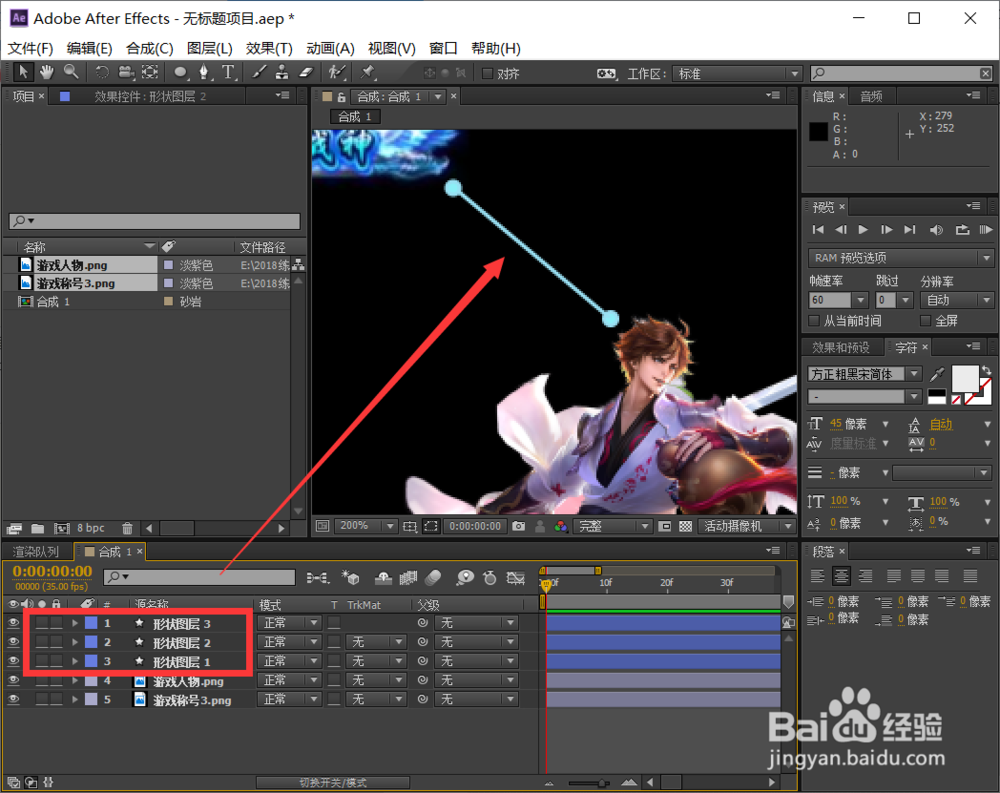Screen dimensions: 1000x793
Task: Select the Pen tool
Action: coord(204,72)
